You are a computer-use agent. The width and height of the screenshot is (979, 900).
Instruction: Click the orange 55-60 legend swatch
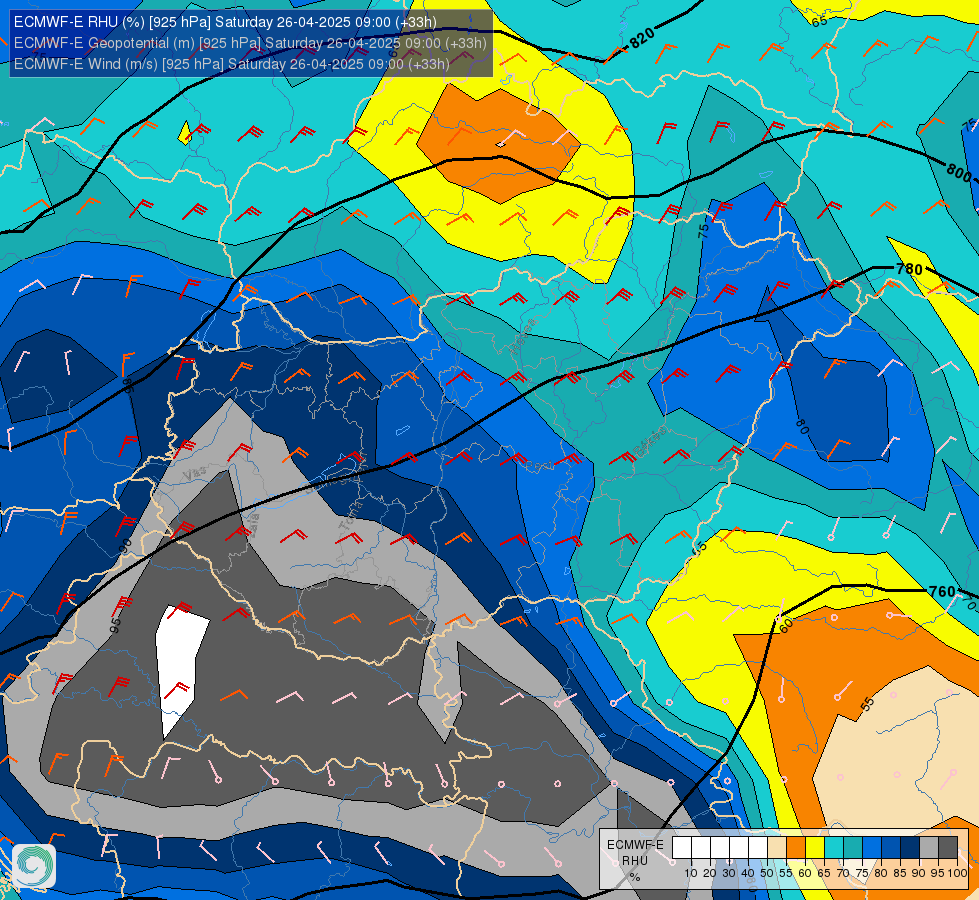[x=796, y=848]
